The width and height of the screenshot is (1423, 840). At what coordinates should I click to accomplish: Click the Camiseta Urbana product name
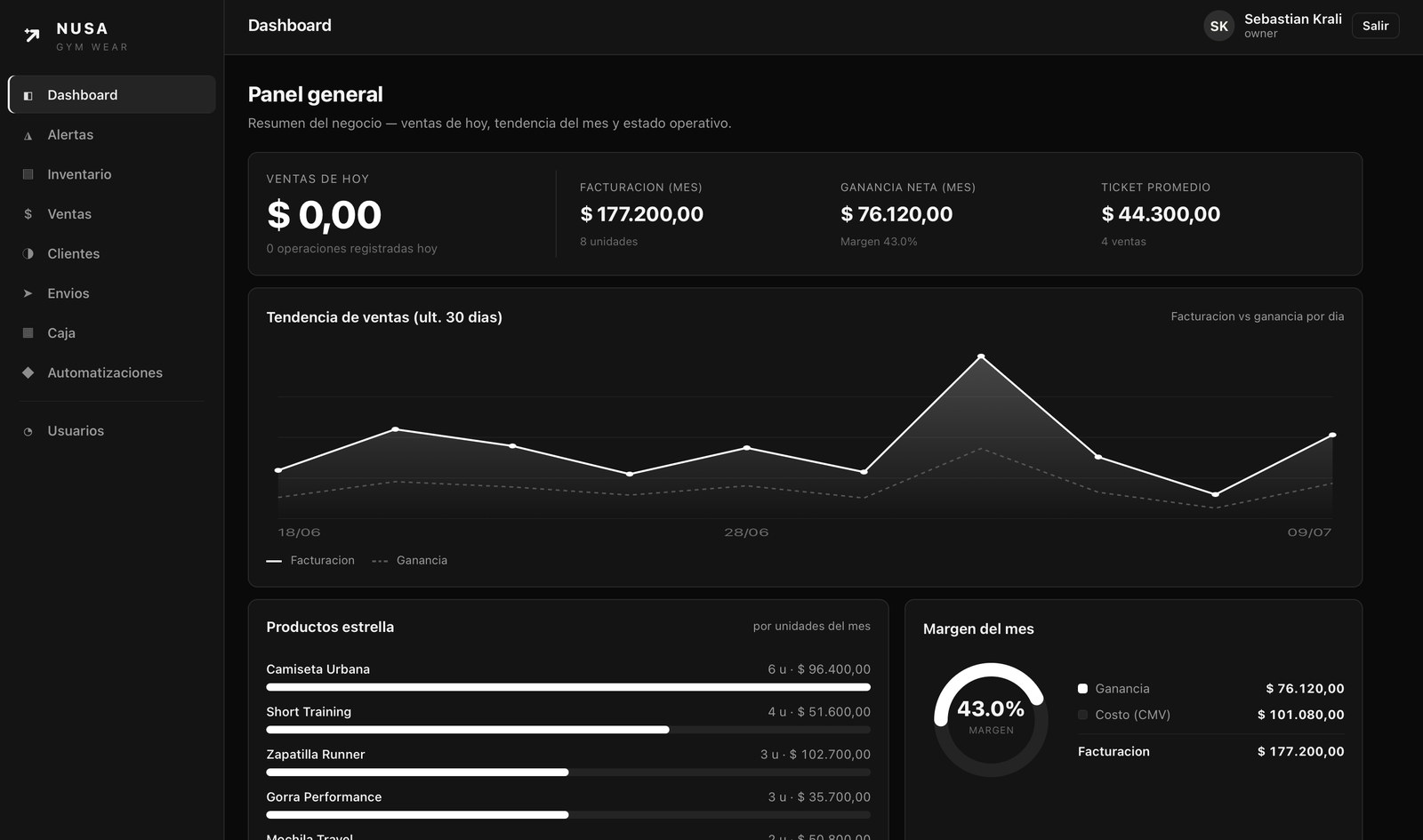click(318, 669)
